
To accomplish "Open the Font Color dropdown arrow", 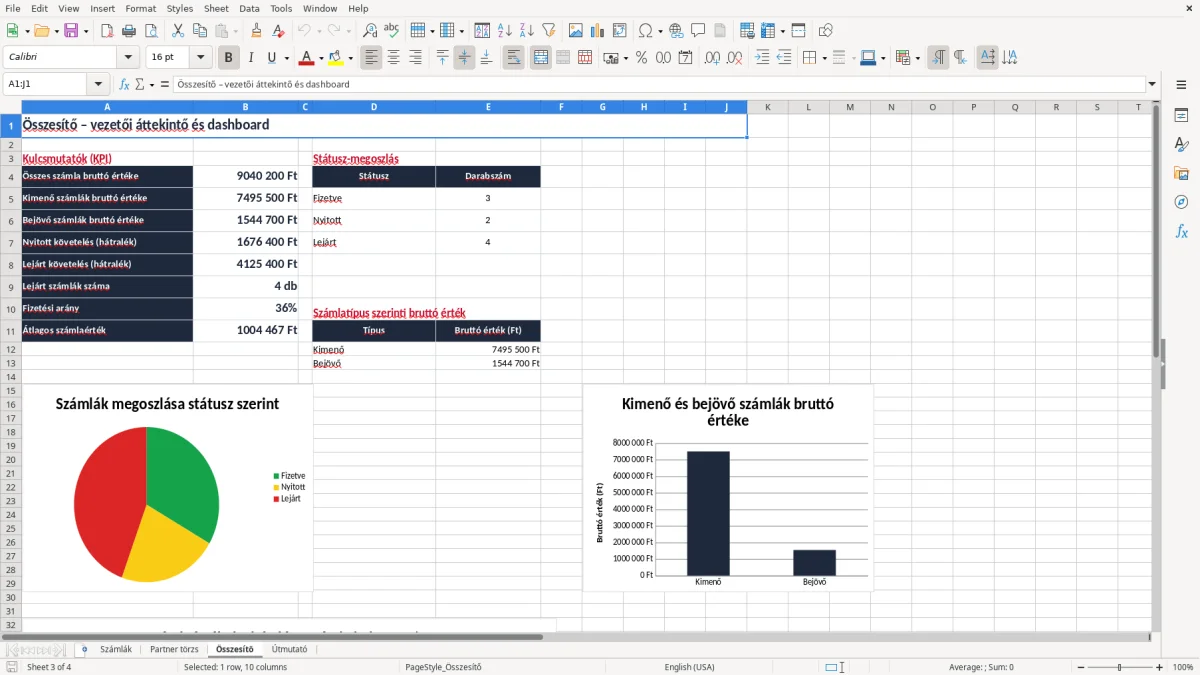I will pos(320,58).
